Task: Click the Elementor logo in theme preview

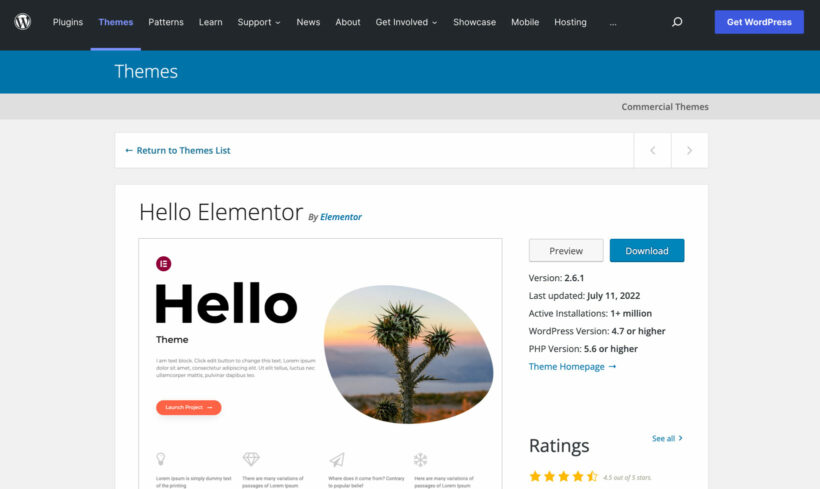Action: pyautogui.click(x=164, y=264)
